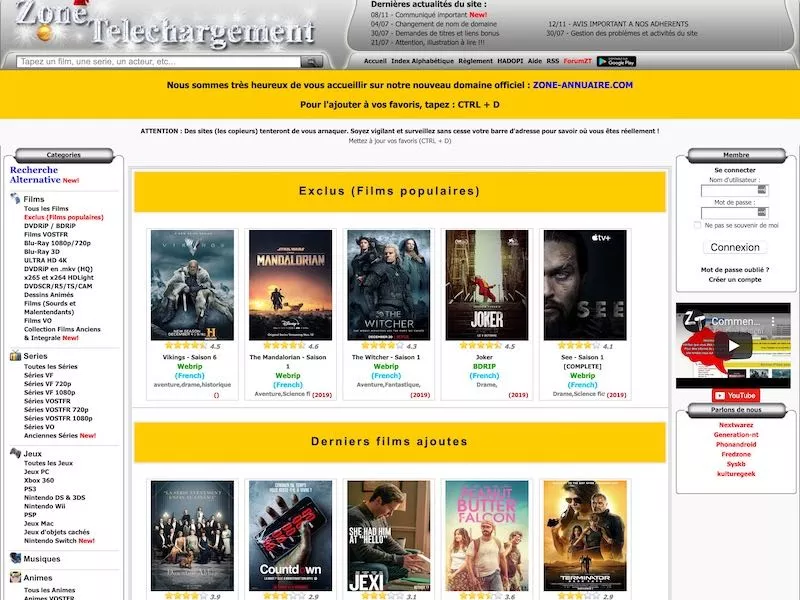Click the Jeux gamepad icon

[15, 453]
